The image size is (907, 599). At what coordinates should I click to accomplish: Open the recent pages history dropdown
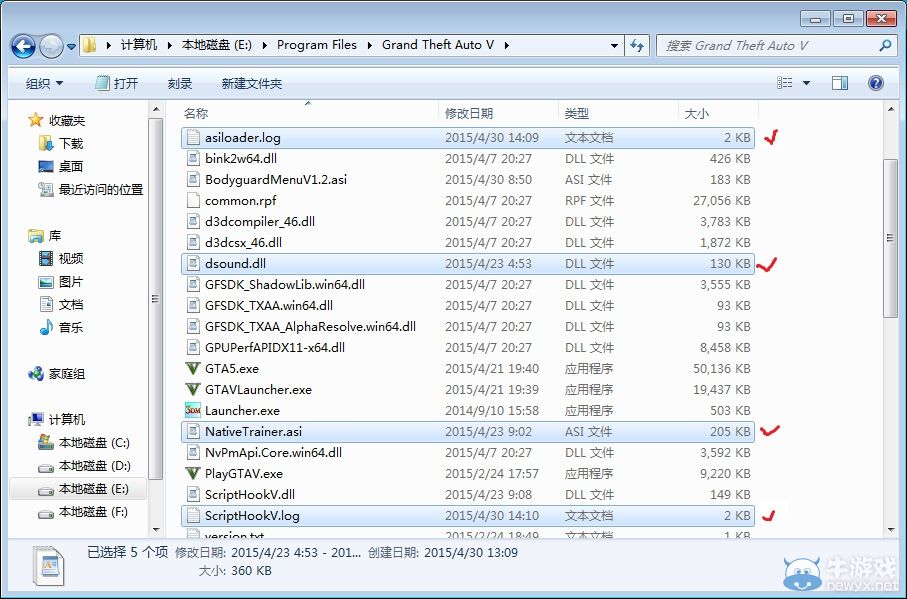pos(71,46)
